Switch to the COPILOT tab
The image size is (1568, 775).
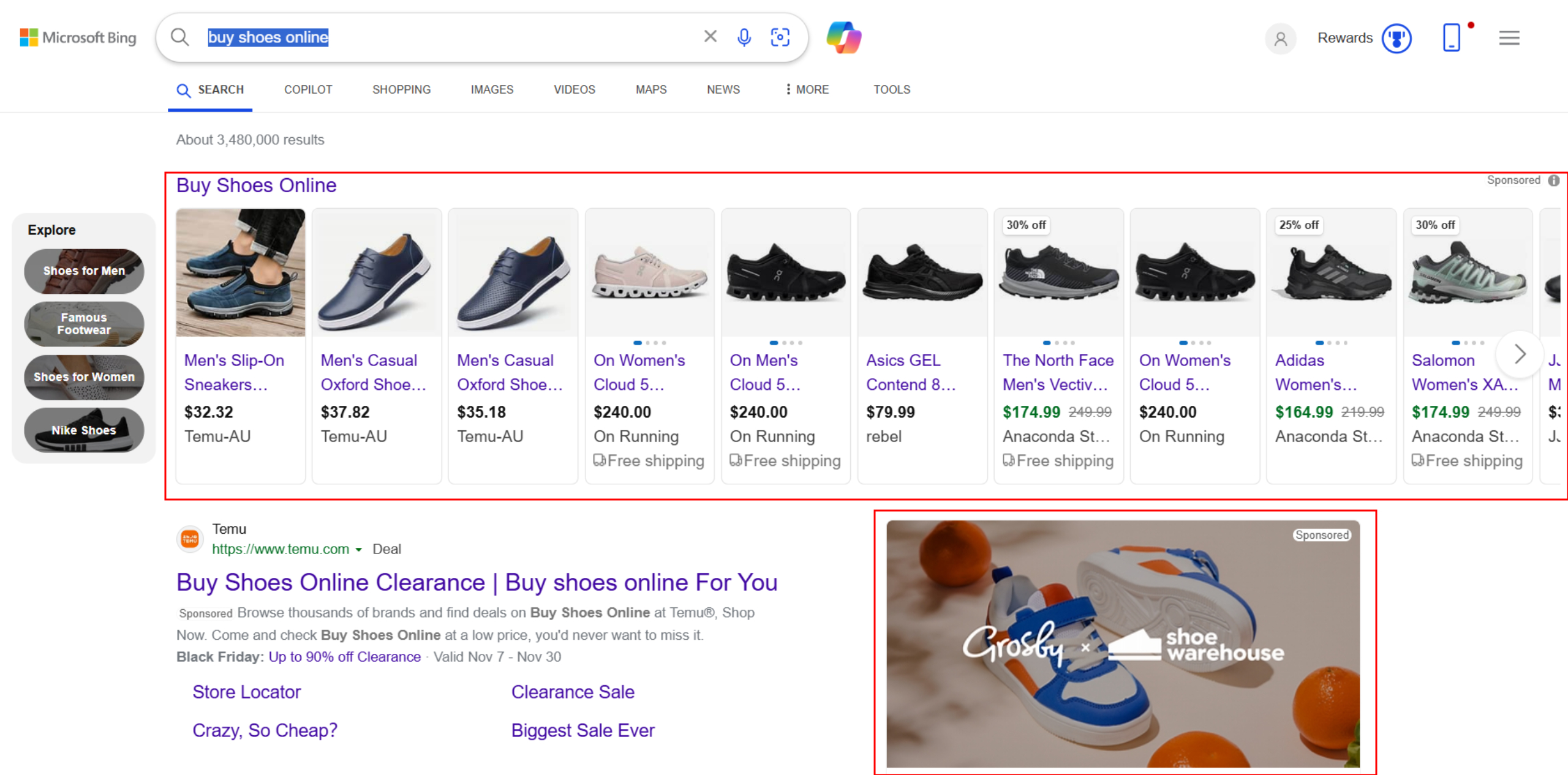click(x=308, y=90)
